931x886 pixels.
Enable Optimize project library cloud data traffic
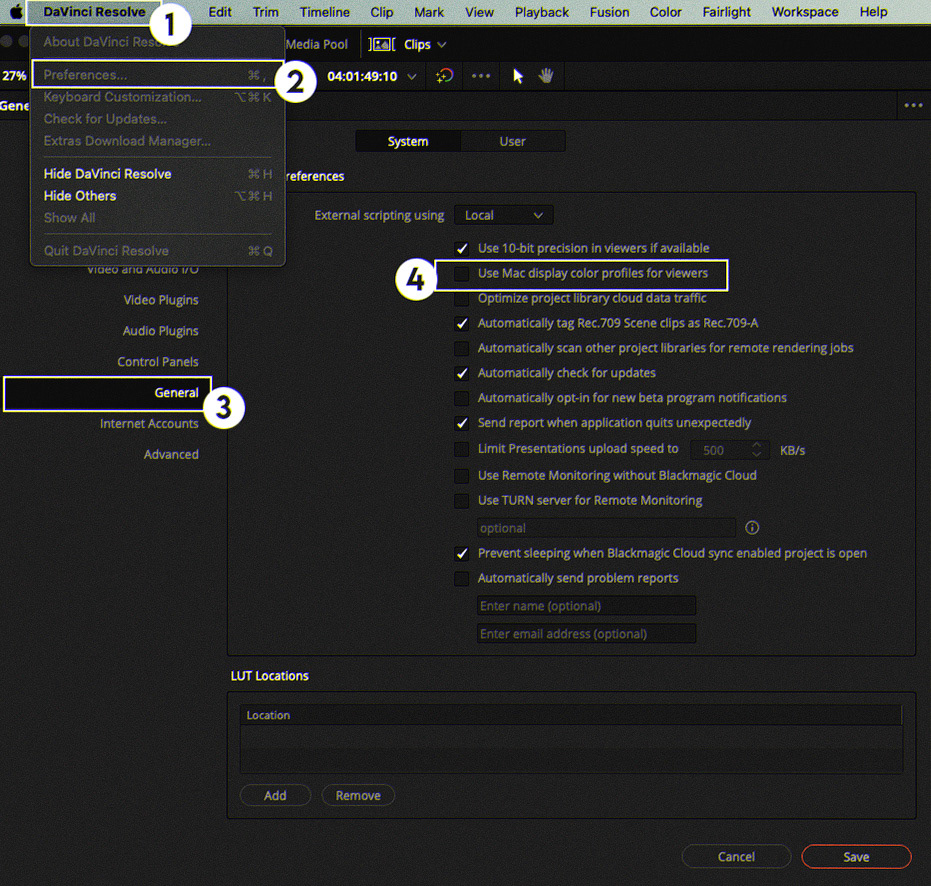pos(461,299)
